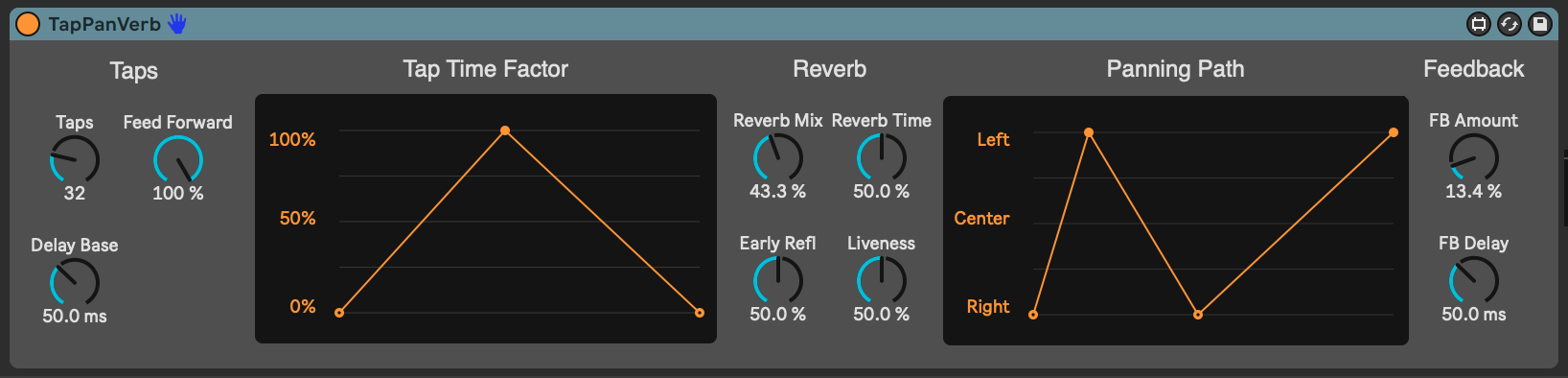Click the FB Delay knob

click(1474, 280)
